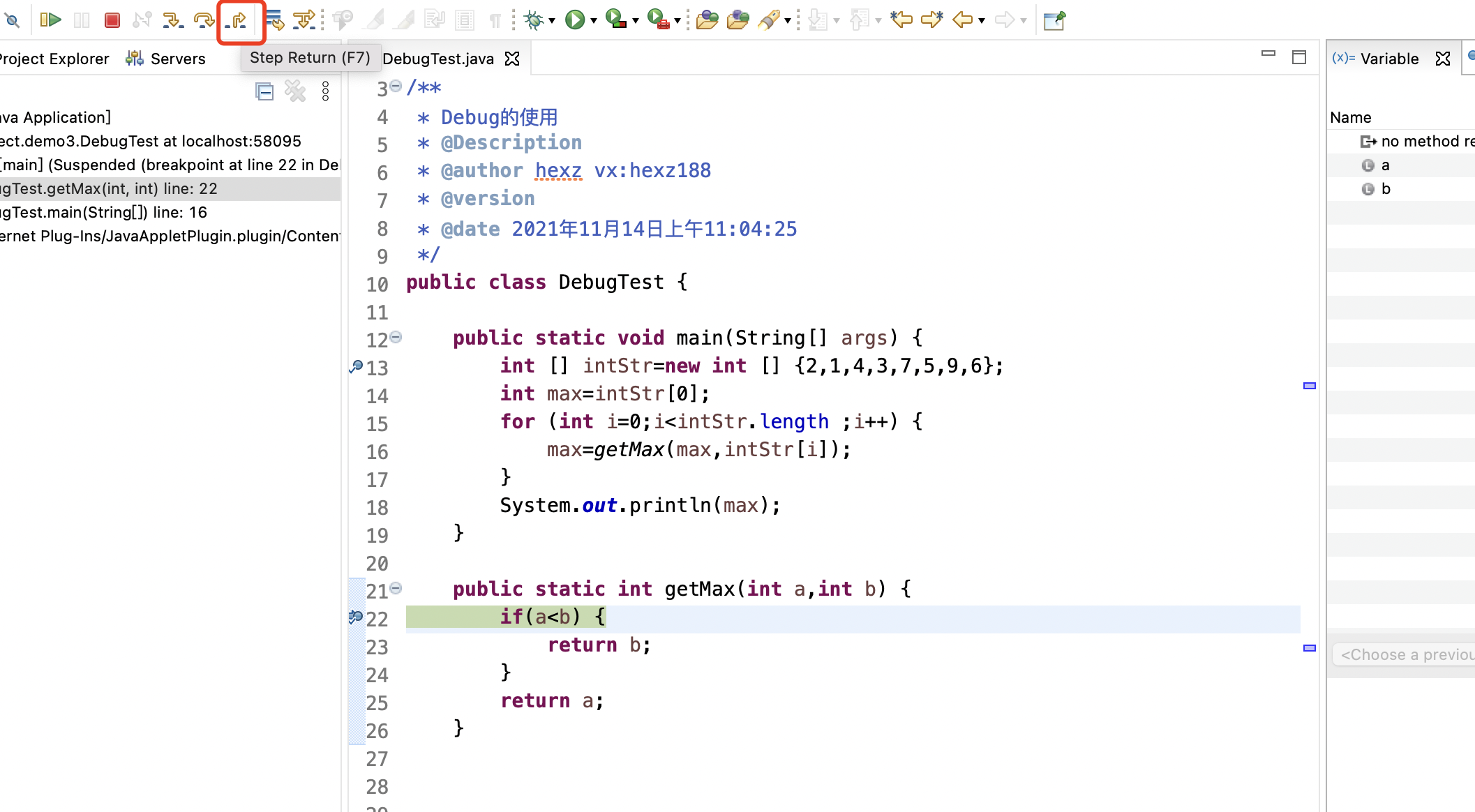
Task: Select DebugTest.main stack frame line 16
Action: 105,212
